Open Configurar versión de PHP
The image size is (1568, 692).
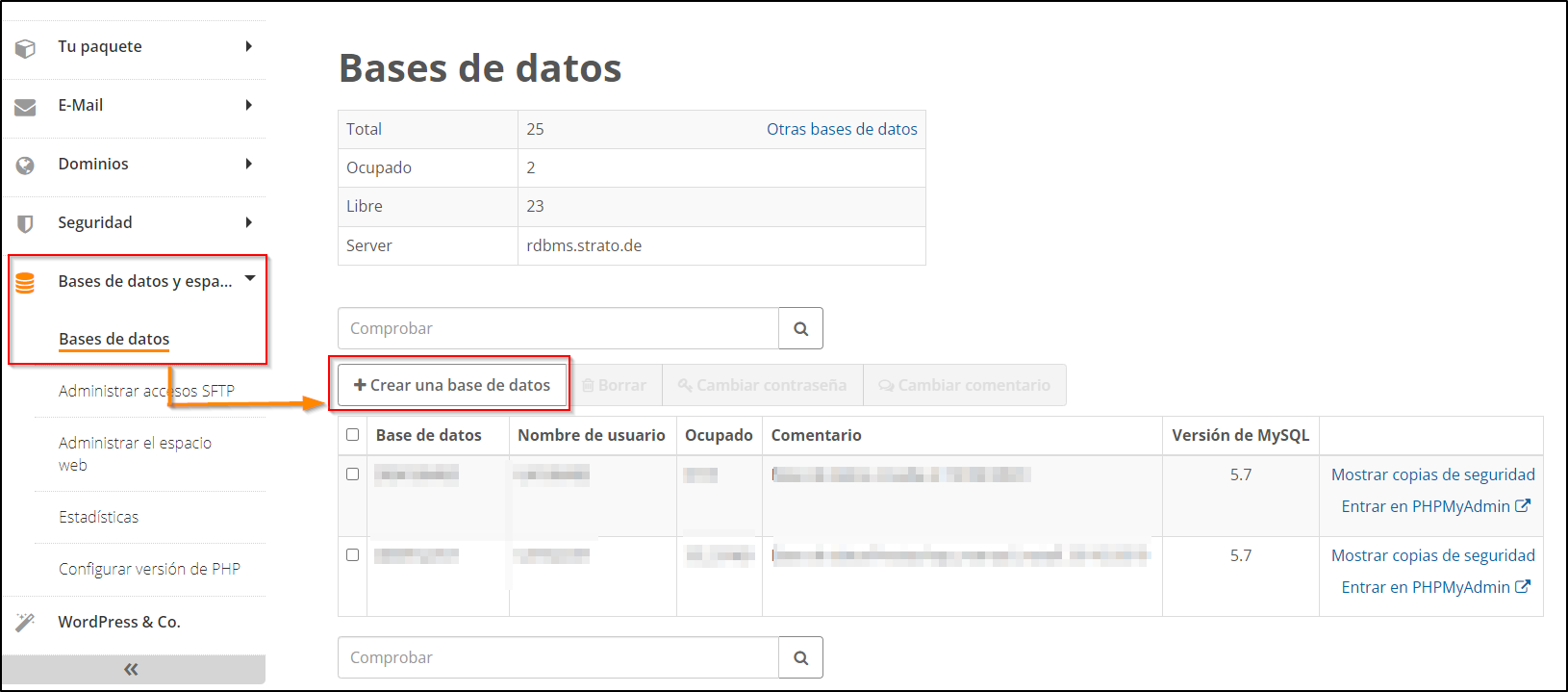point(149,569)
